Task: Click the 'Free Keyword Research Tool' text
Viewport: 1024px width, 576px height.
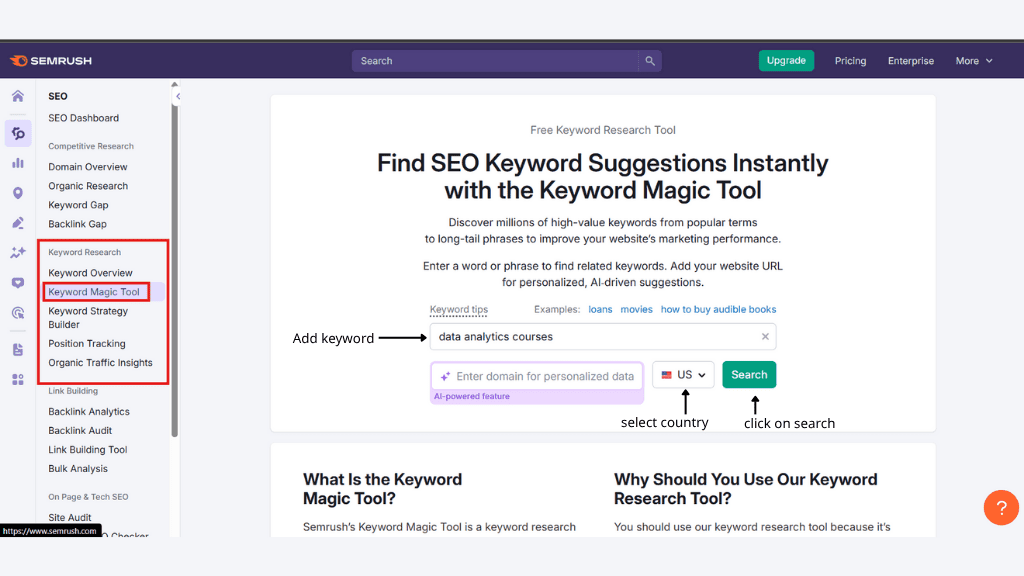Action: click(x=603, y=130)
